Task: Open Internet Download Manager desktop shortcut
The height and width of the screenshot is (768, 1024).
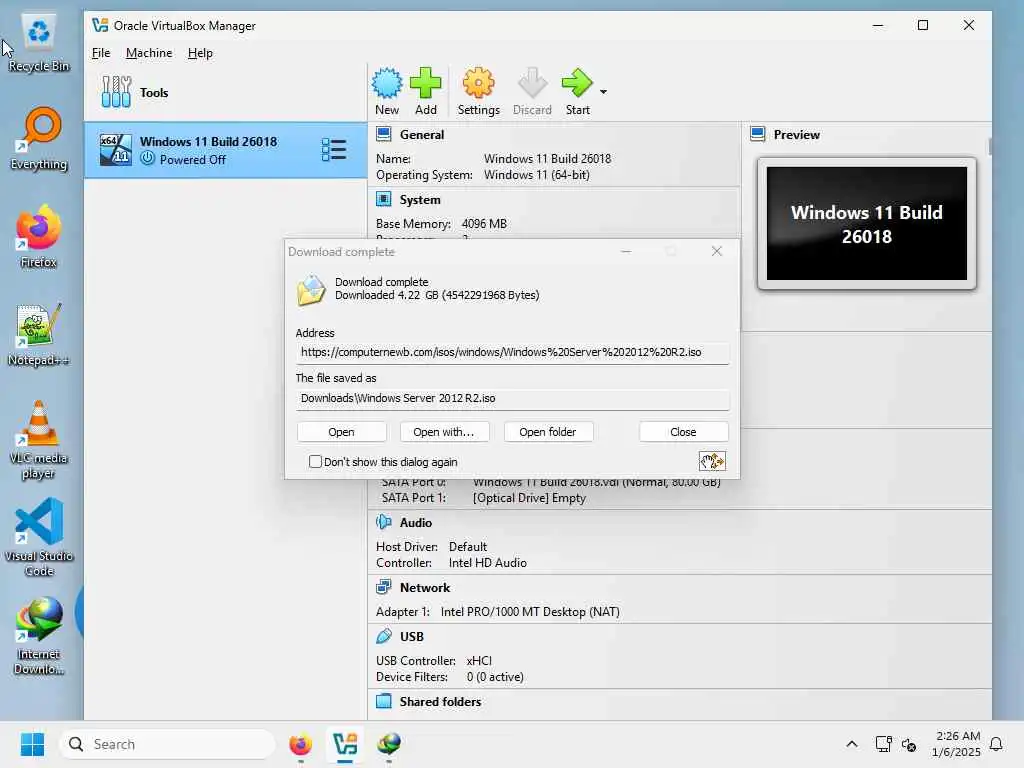Action: pos(39,635)
